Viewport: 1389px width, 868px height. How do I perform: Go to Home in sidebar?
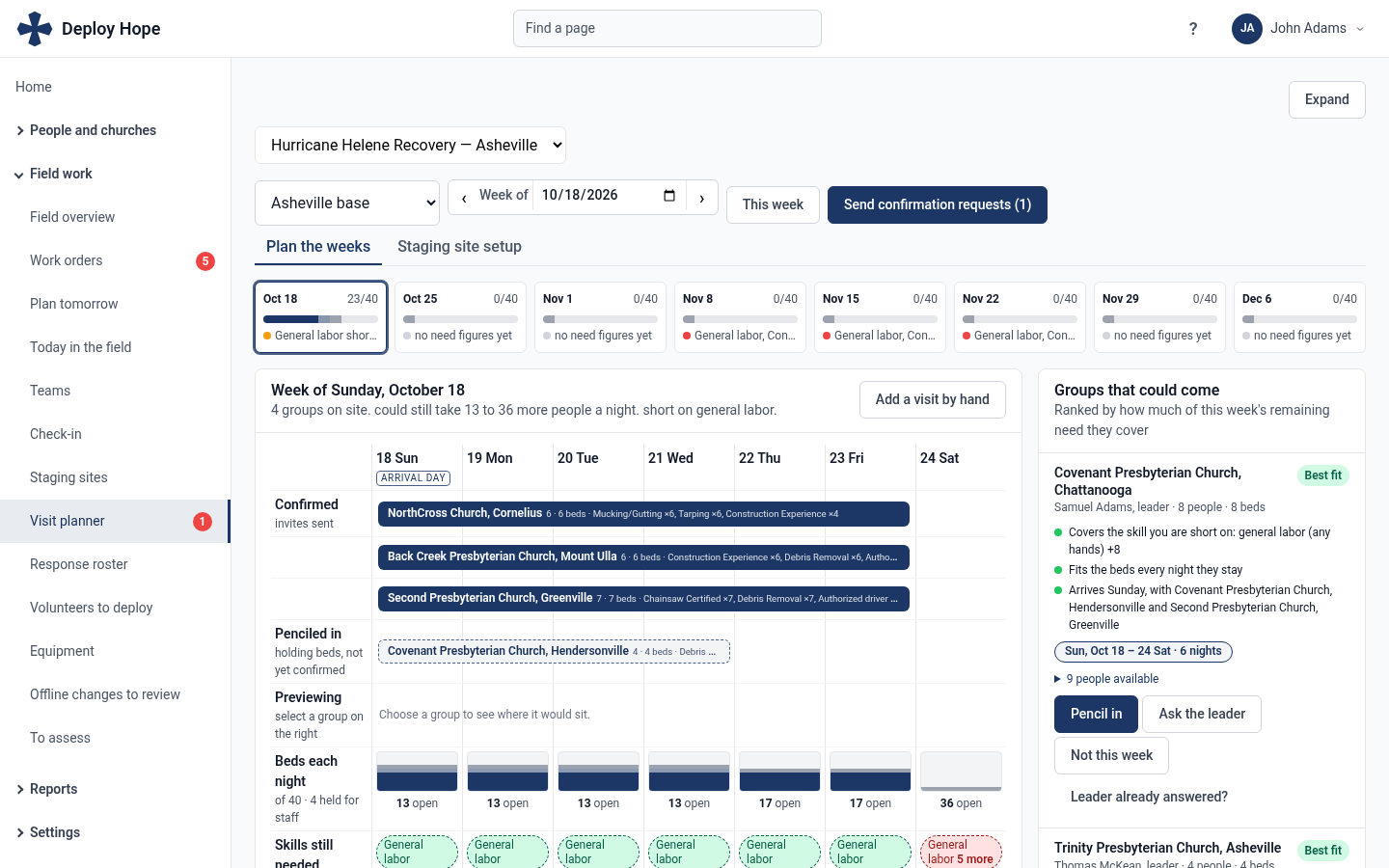(x=115, y=87)
